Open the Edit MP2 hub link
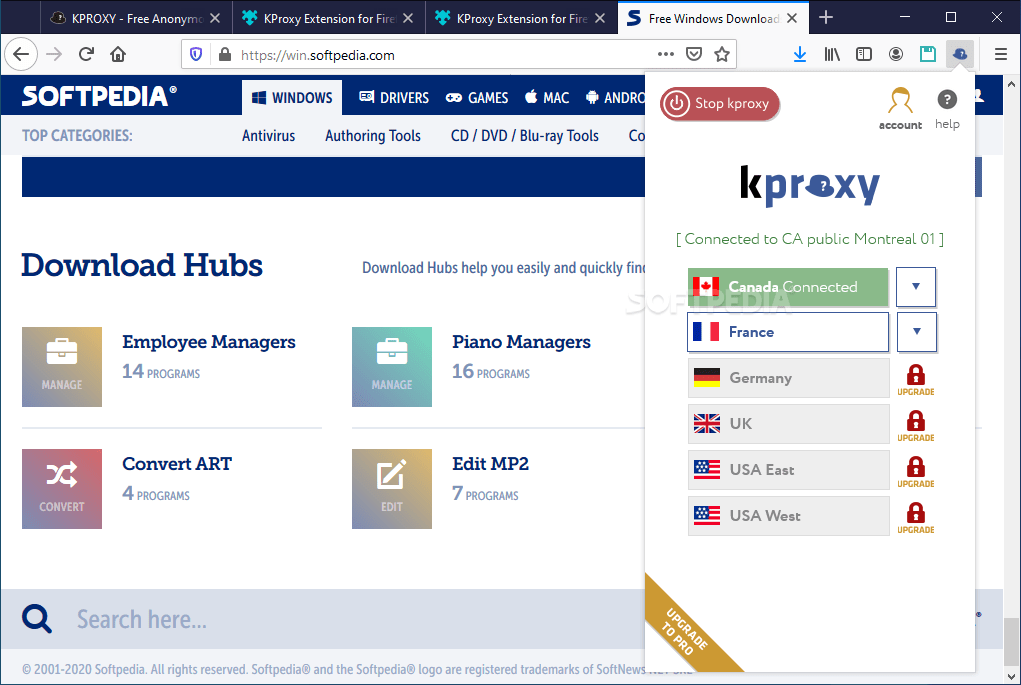1021x685 pixels. click(490, 464)
